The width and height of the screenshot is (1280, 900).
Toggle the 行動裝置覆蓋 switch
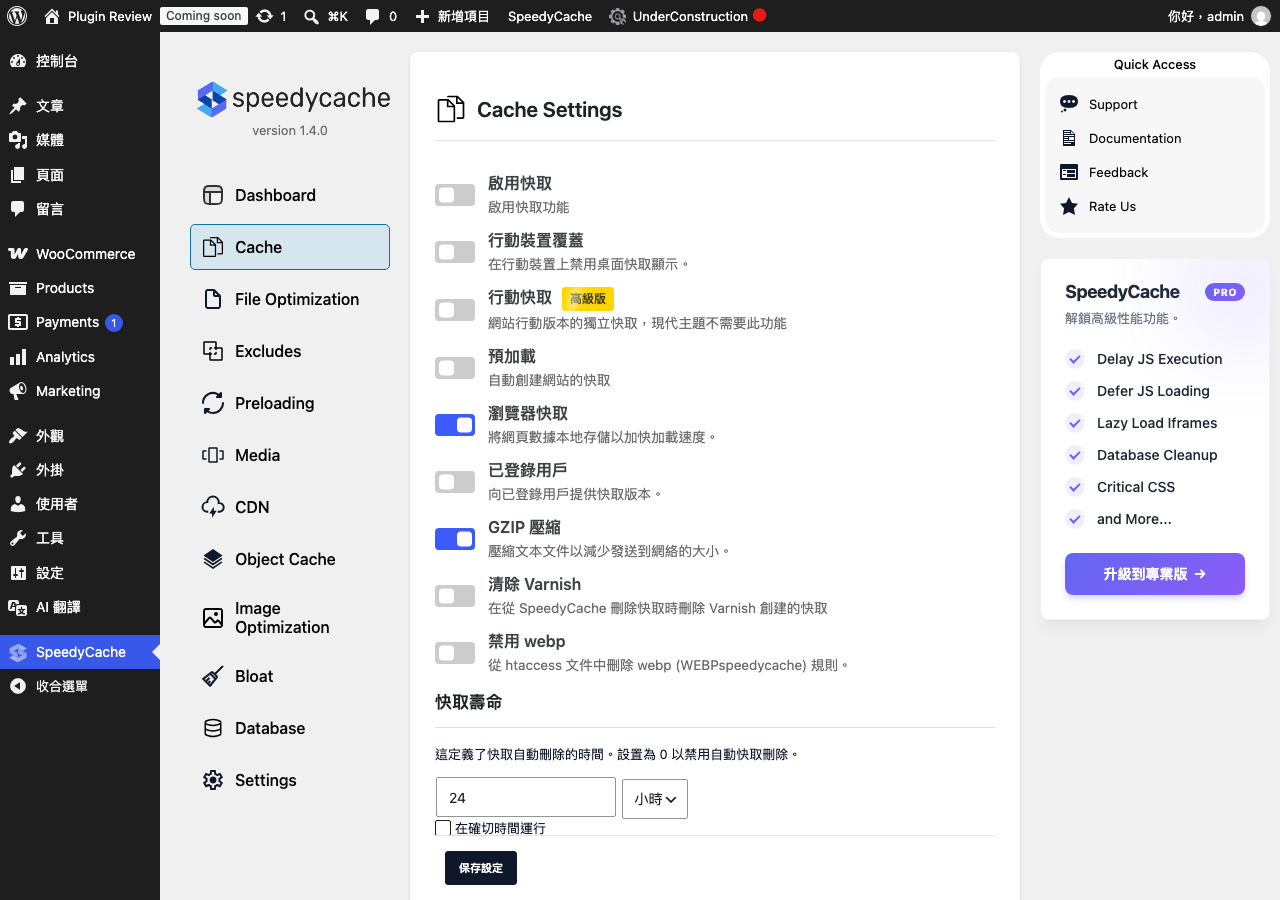tap(455, 252)
